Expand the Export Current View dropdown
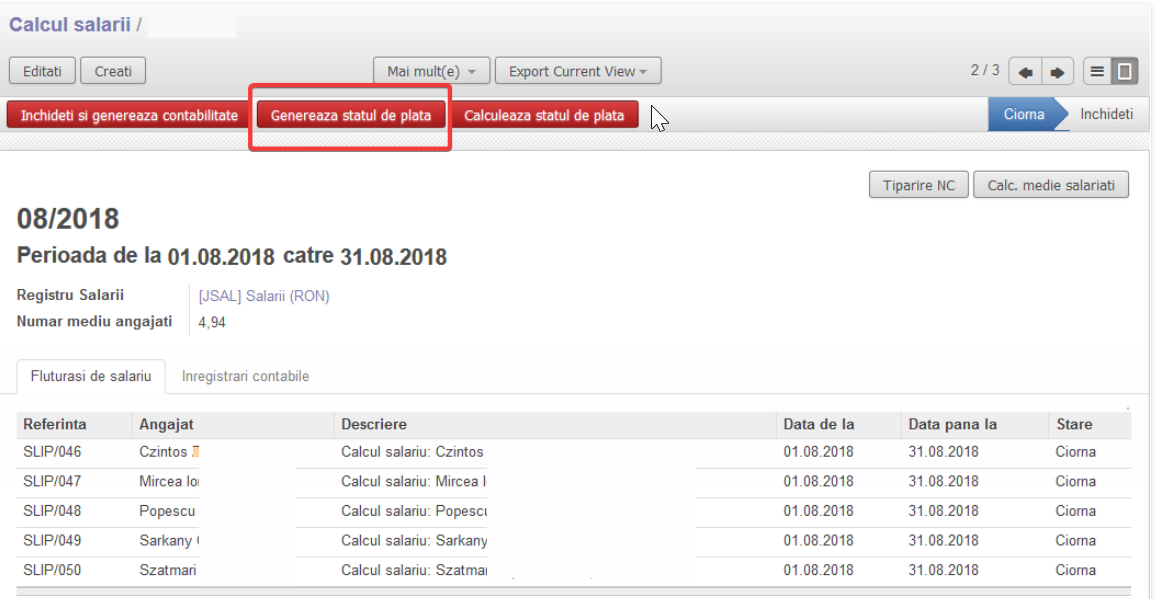Image resolution: width=1161 pixels, height=599 pixels. click(x=577, y=72)
